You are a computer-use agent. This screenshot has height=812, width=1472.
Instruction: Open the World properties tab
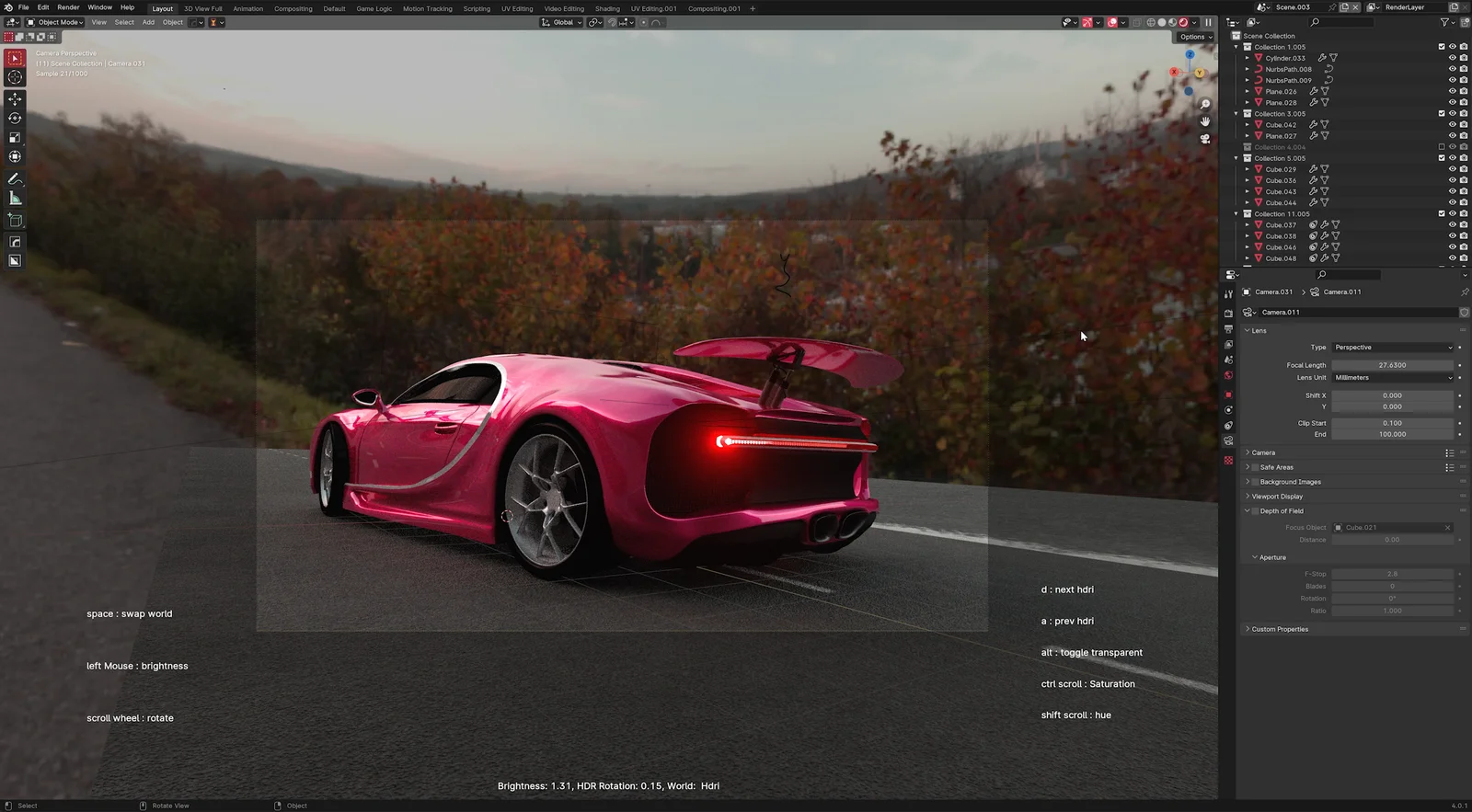(x=1228, y=376)
